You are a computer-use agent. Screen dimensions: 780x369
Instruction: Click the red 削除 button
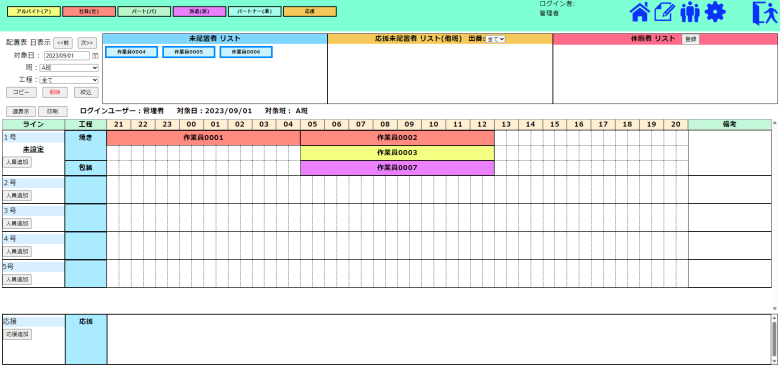tap(55, 92)
